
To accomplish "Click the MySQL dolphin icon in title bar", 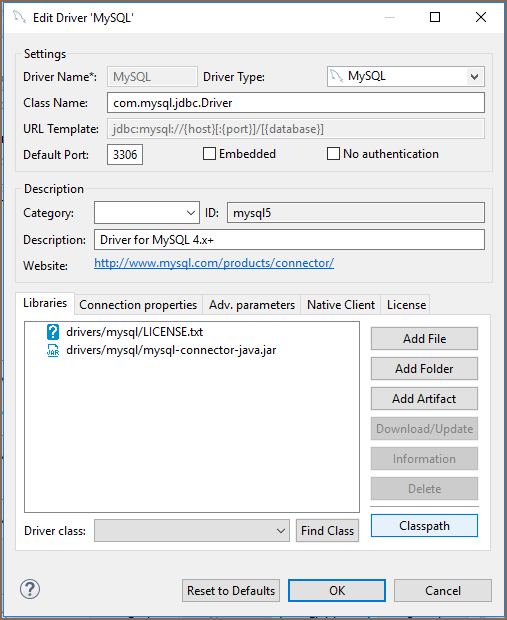I will pos(19,17).
